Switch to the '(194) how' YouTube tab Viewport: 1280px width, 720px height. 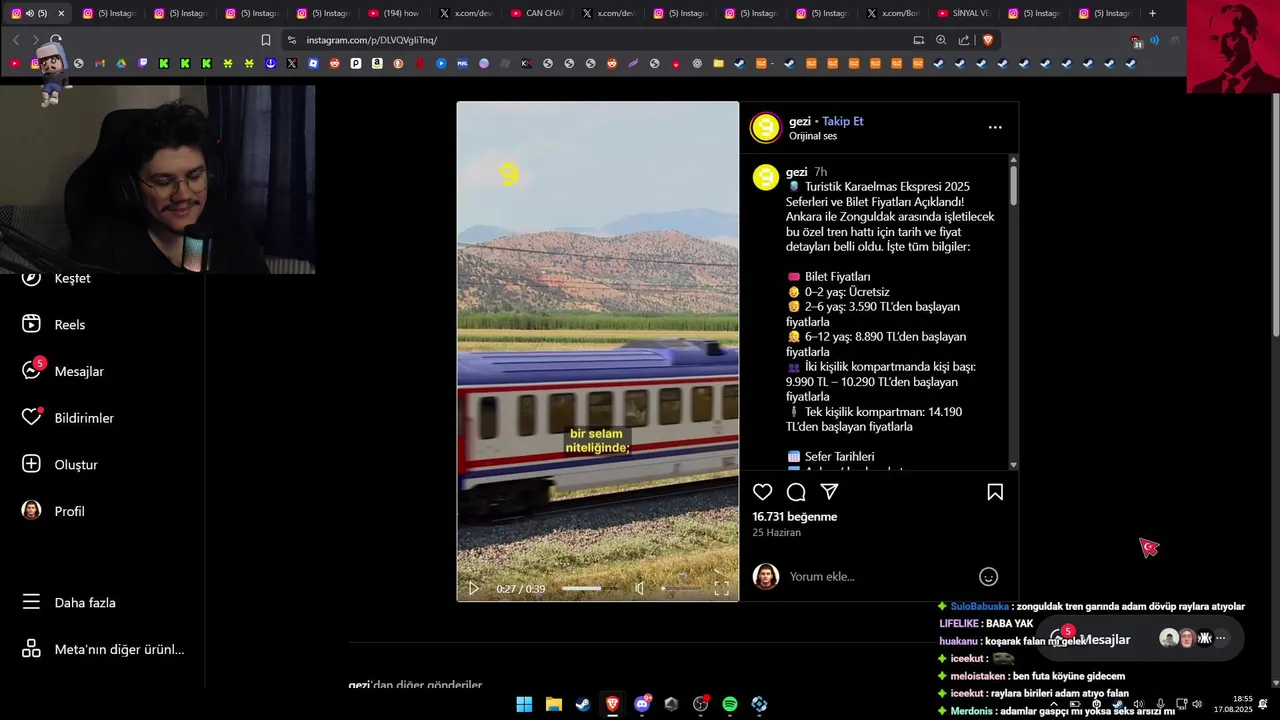pyautogui.click(x=394, y=13)
